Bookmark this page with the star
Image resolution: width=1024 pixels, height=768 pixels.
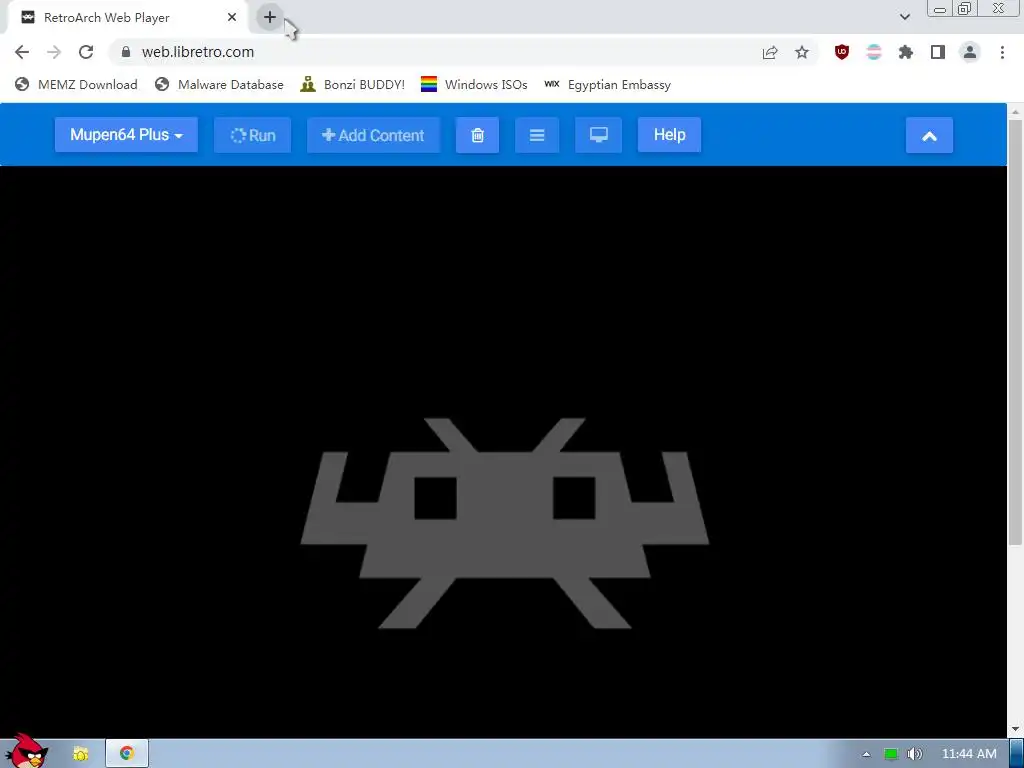coord(802,53)
